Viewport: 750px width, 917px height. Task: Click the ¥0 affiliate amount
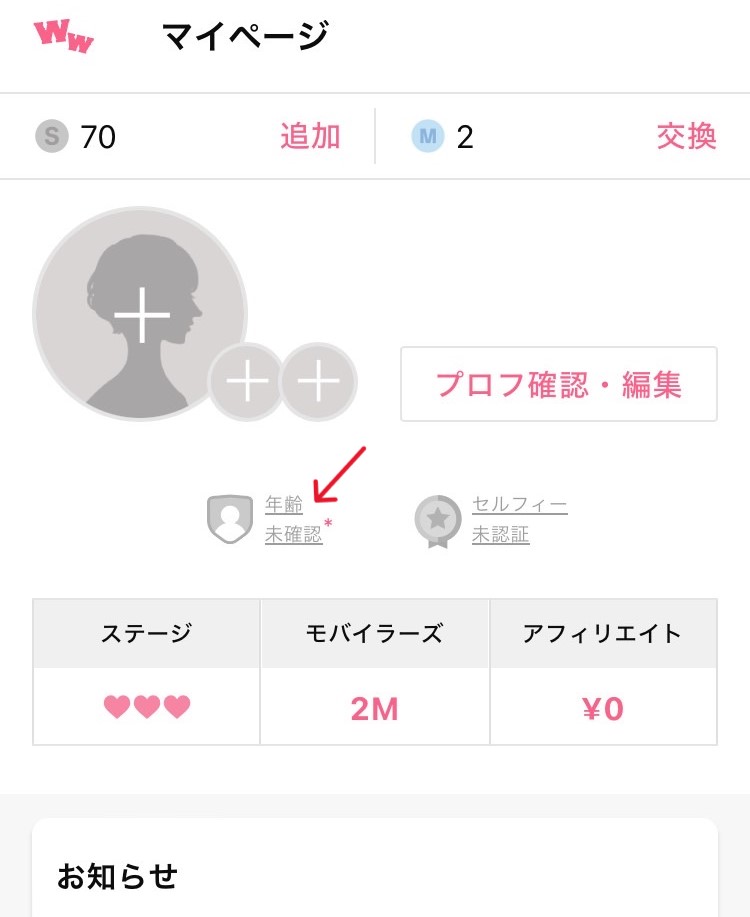(x=602, y=709)
